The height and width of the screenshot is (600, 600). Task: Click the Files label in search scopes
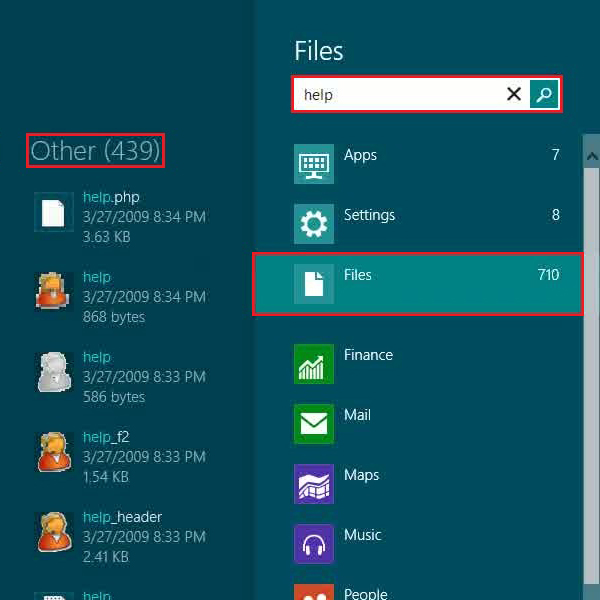point(357,275)
